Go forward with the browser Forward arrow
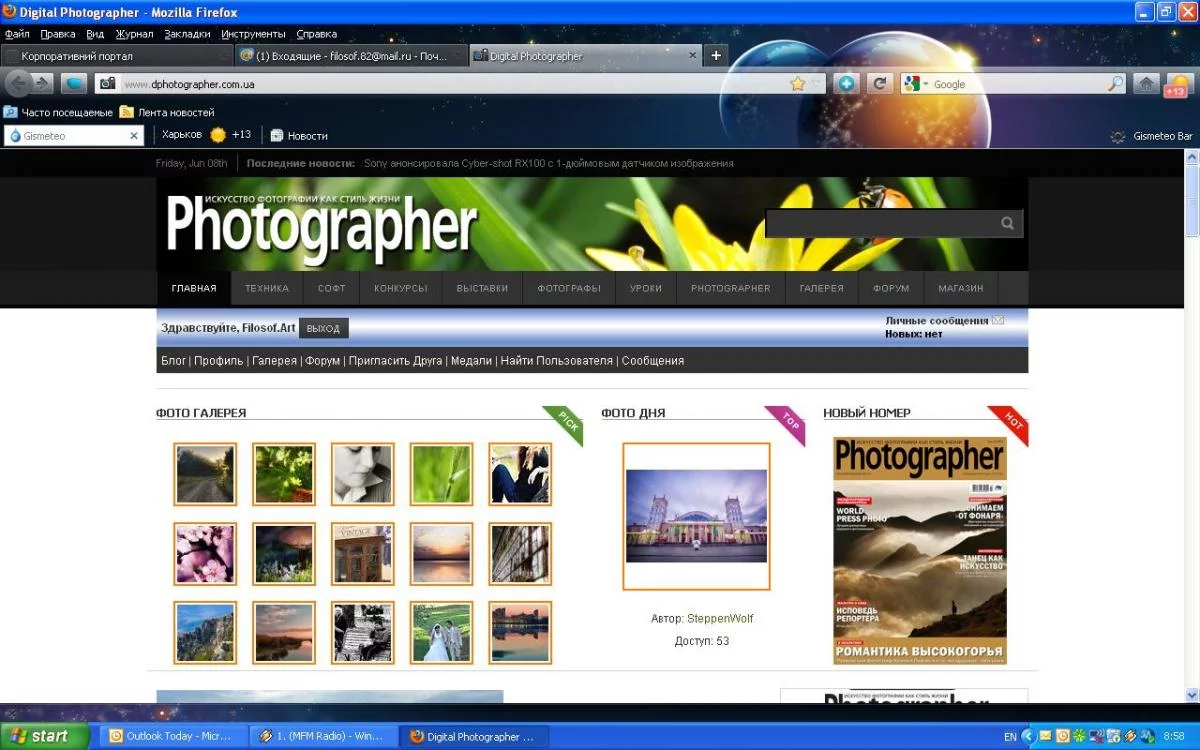The height and width of the screenshot is (750, 1200). tap(43, 83)
